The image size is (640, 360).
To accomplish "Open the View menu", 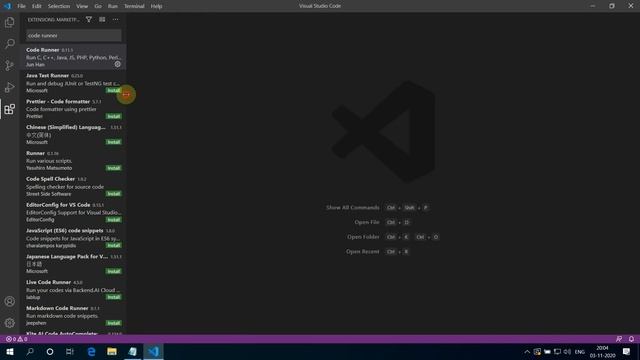I will [x=82, y=6].
